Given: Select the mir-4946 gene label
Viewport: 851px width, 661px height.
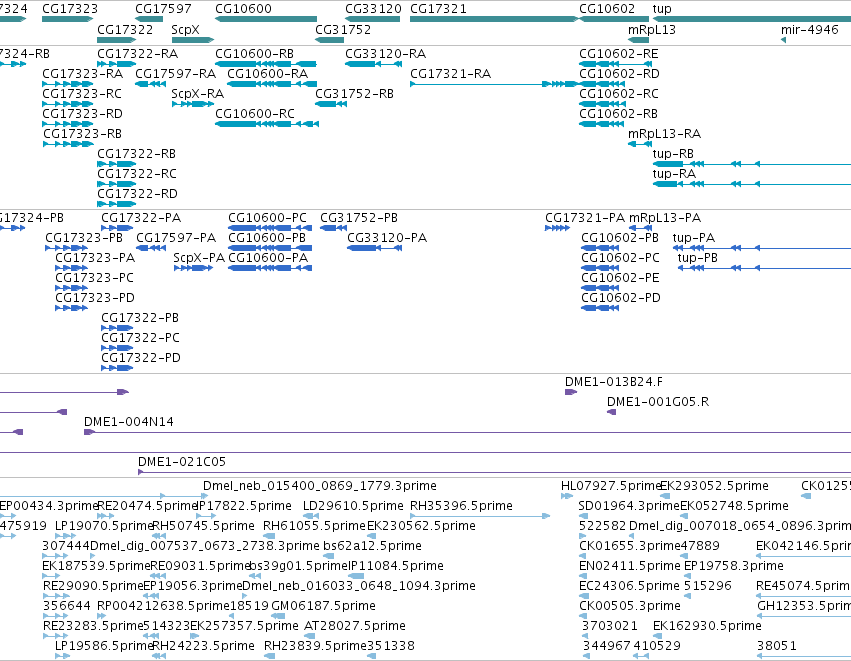Looking at the screenshot, I should (x=810, y=29).
